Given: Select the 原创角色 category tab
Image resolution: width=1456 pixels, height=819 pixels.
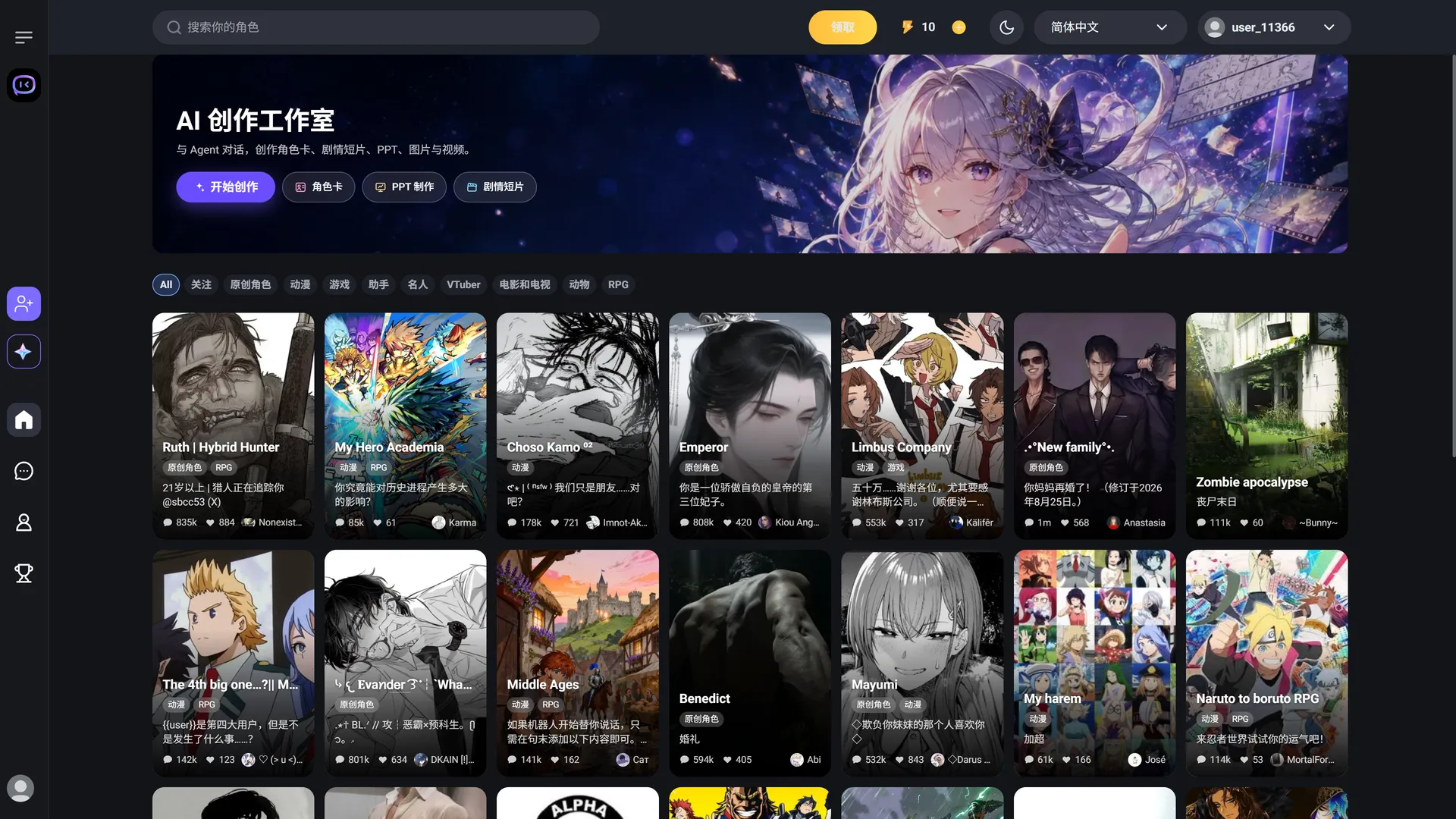Looking at the screenshot, I should tap(250, 284).
